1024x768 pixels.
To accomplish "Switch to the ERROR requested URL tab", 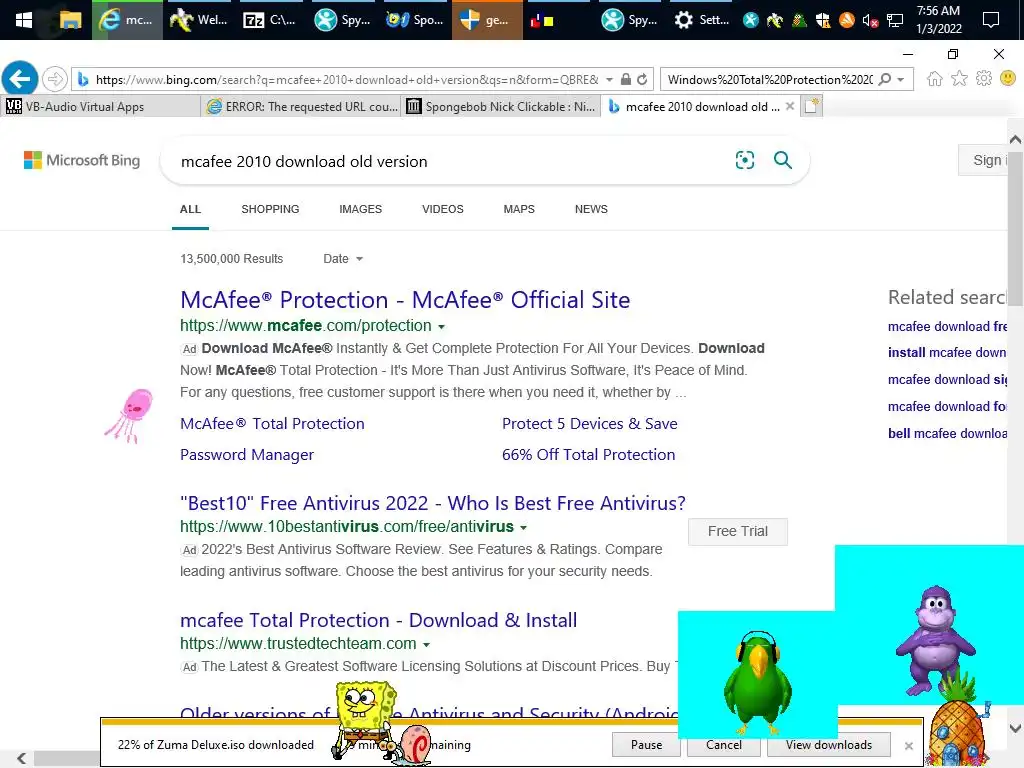I will (301, 106).
